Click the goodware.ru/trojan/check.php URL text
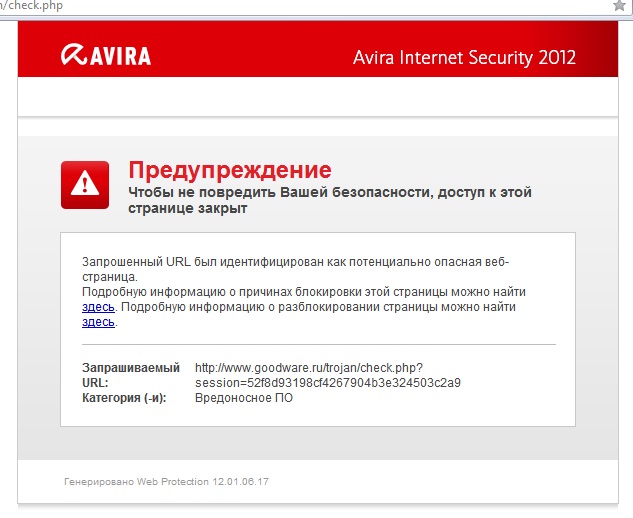 309,368
